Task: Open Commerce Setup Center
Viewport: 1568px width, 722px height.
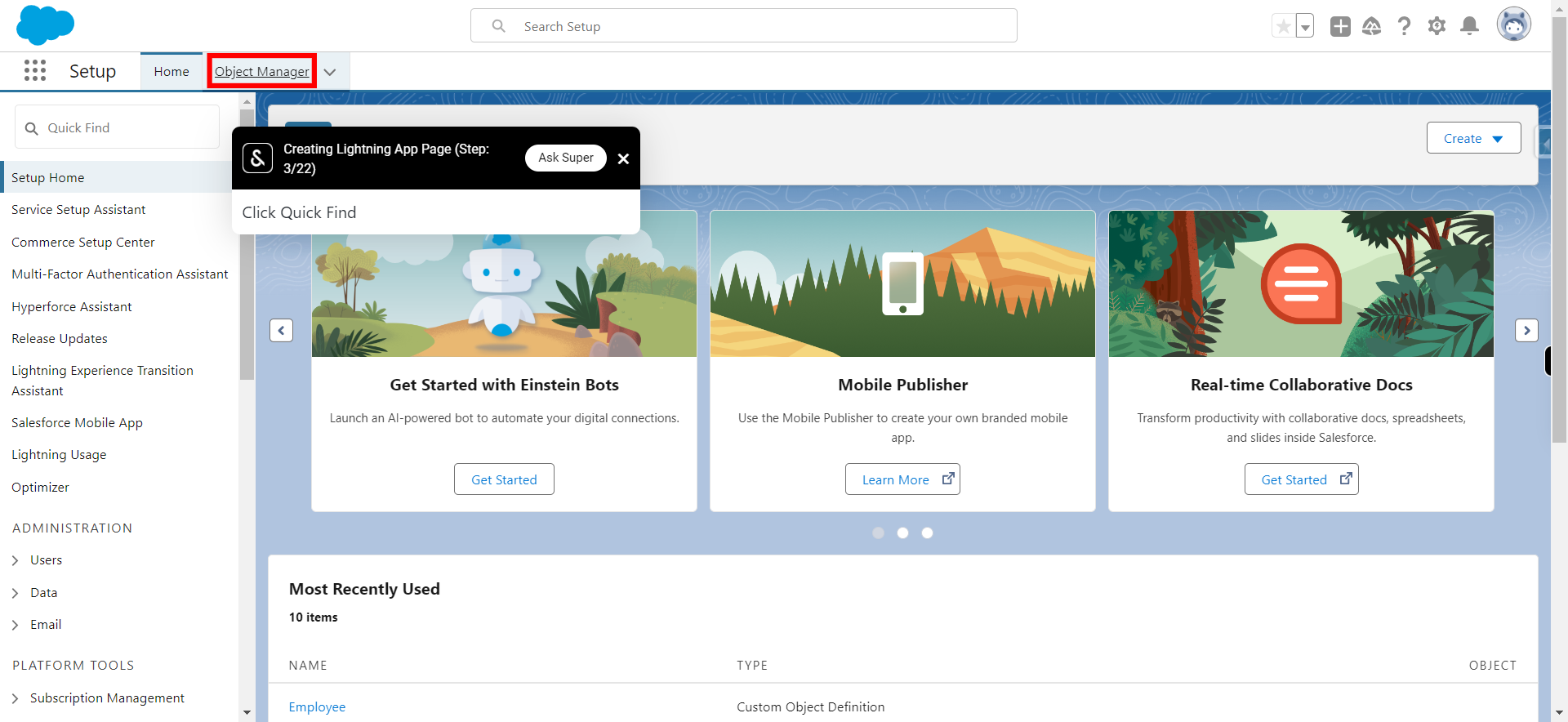Action: pyautogui.click(x=82, y=243)
